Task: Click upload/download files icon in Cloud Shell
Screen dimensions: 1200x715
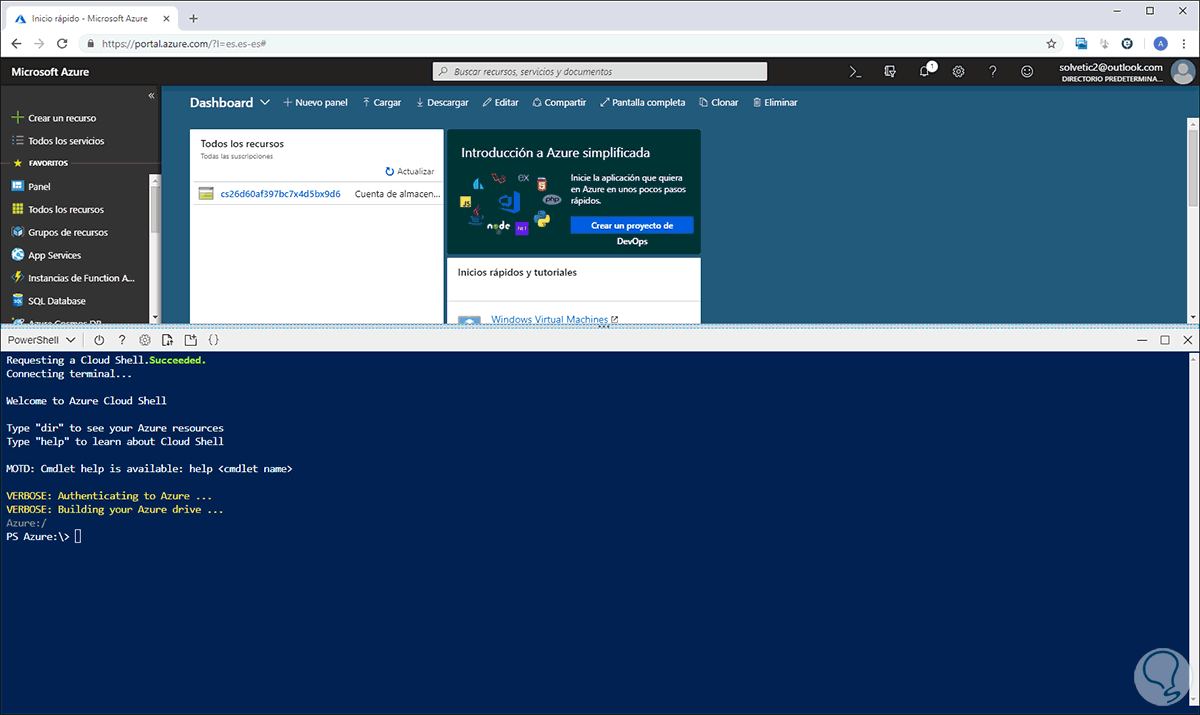Action: point(168,341)
